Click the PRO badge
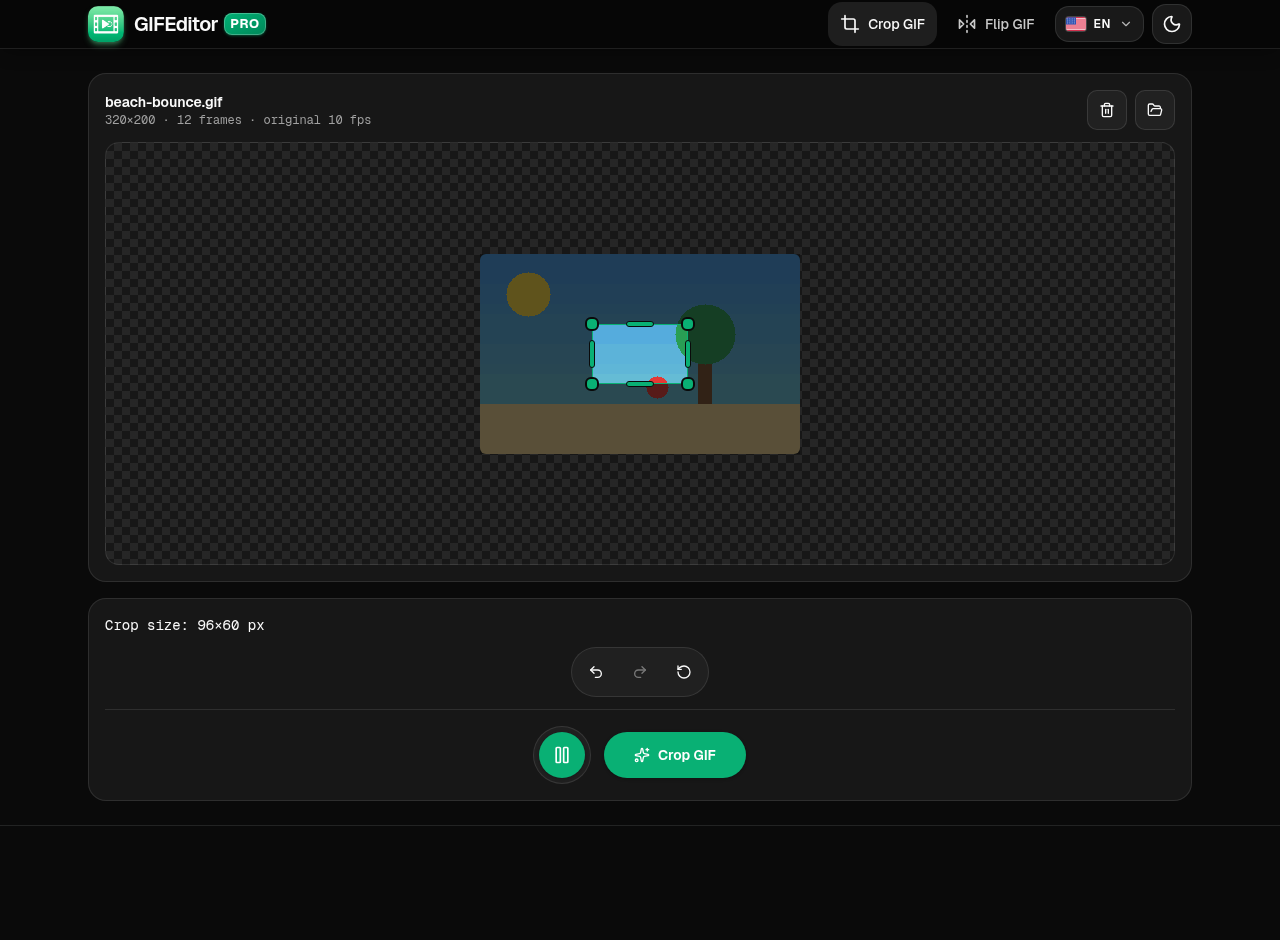Image resolution: width=1280 pixels, height=940 pixels. click(245, 24)
